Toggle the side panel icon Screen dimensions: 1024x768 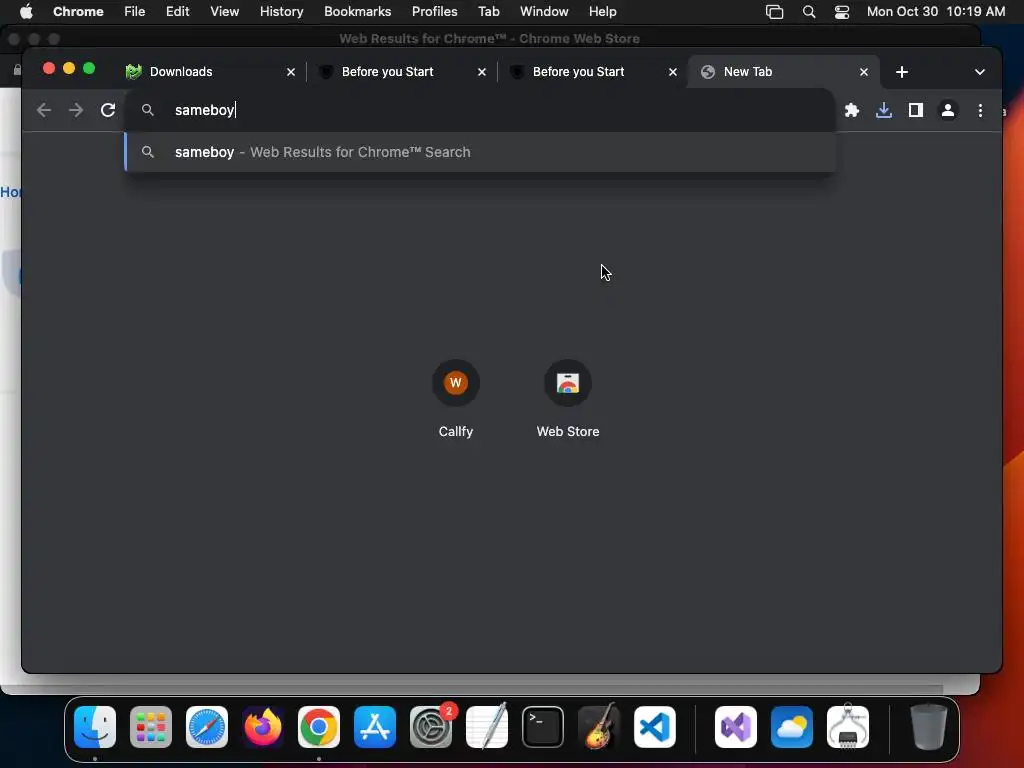pos(916,110)
